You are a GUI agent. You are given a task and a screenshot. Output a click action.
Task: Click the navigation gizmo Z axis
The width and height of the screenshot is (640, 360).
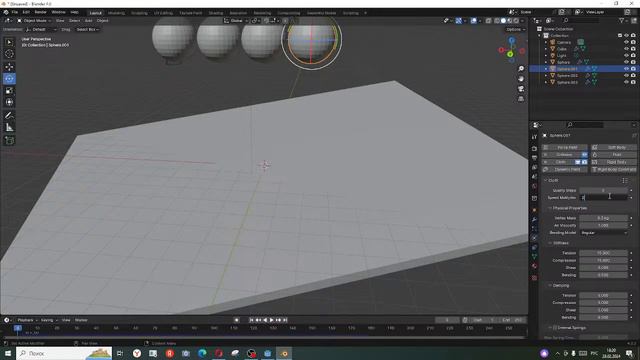pyautogui.click(x=511, y=40)
